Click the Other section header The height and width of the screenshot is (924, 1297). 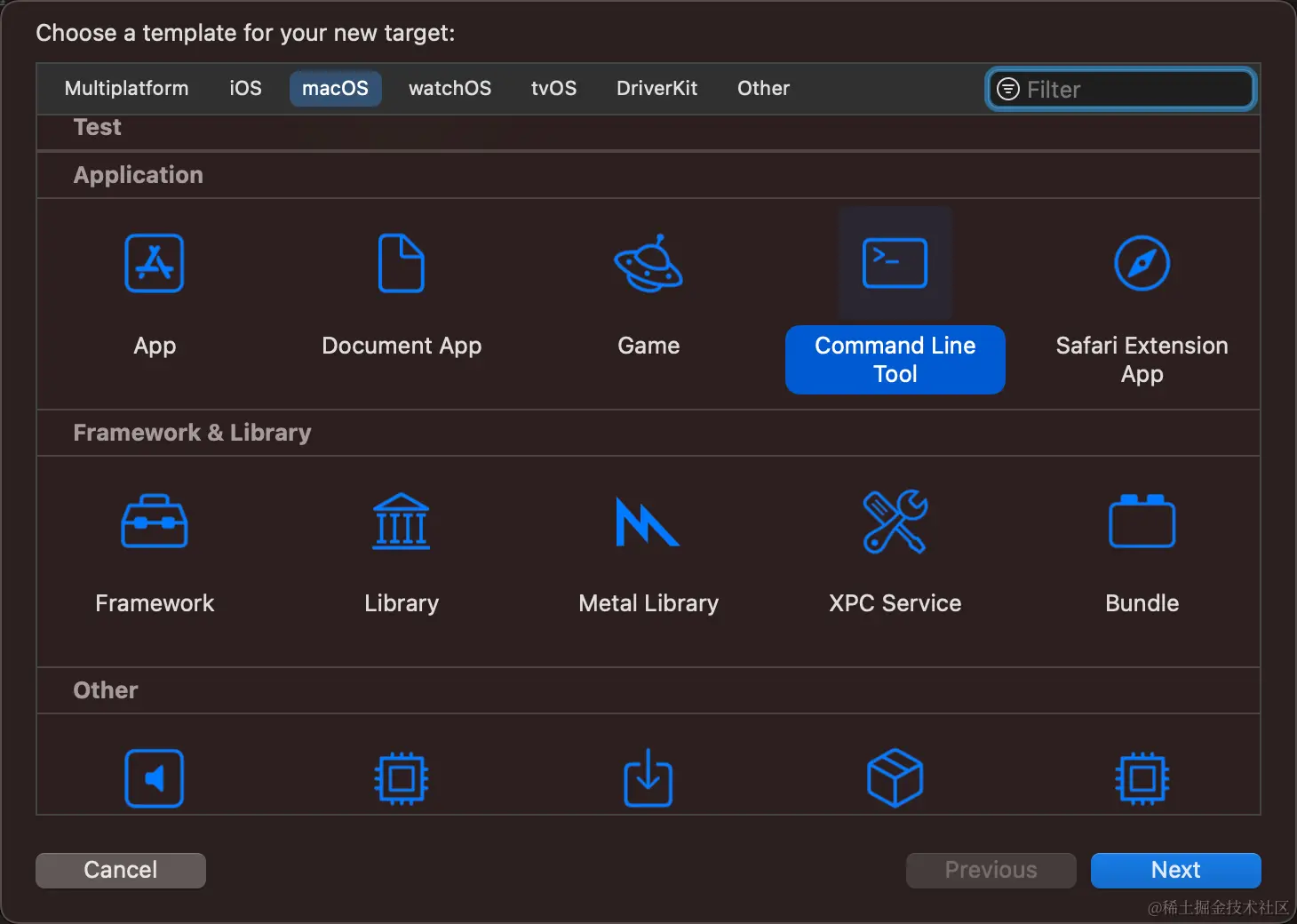(x=106, y=690)
